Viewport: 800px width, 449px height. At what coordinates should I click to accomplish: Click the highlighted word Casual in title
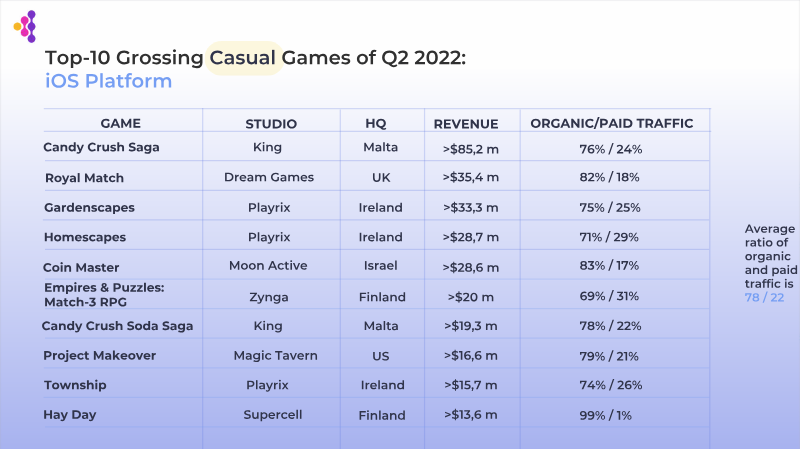244,58
